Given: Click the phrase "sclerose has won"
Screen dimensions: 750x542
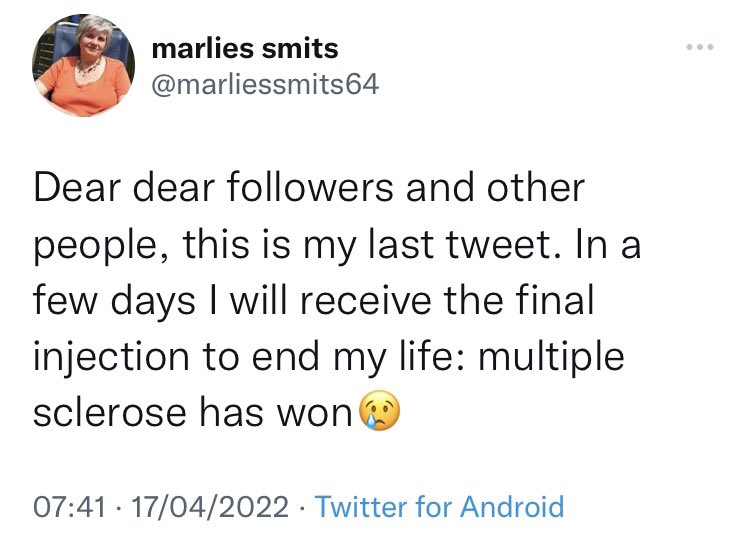Looking at the screenshot, I should pyautogui.click(x=193, y=412).
